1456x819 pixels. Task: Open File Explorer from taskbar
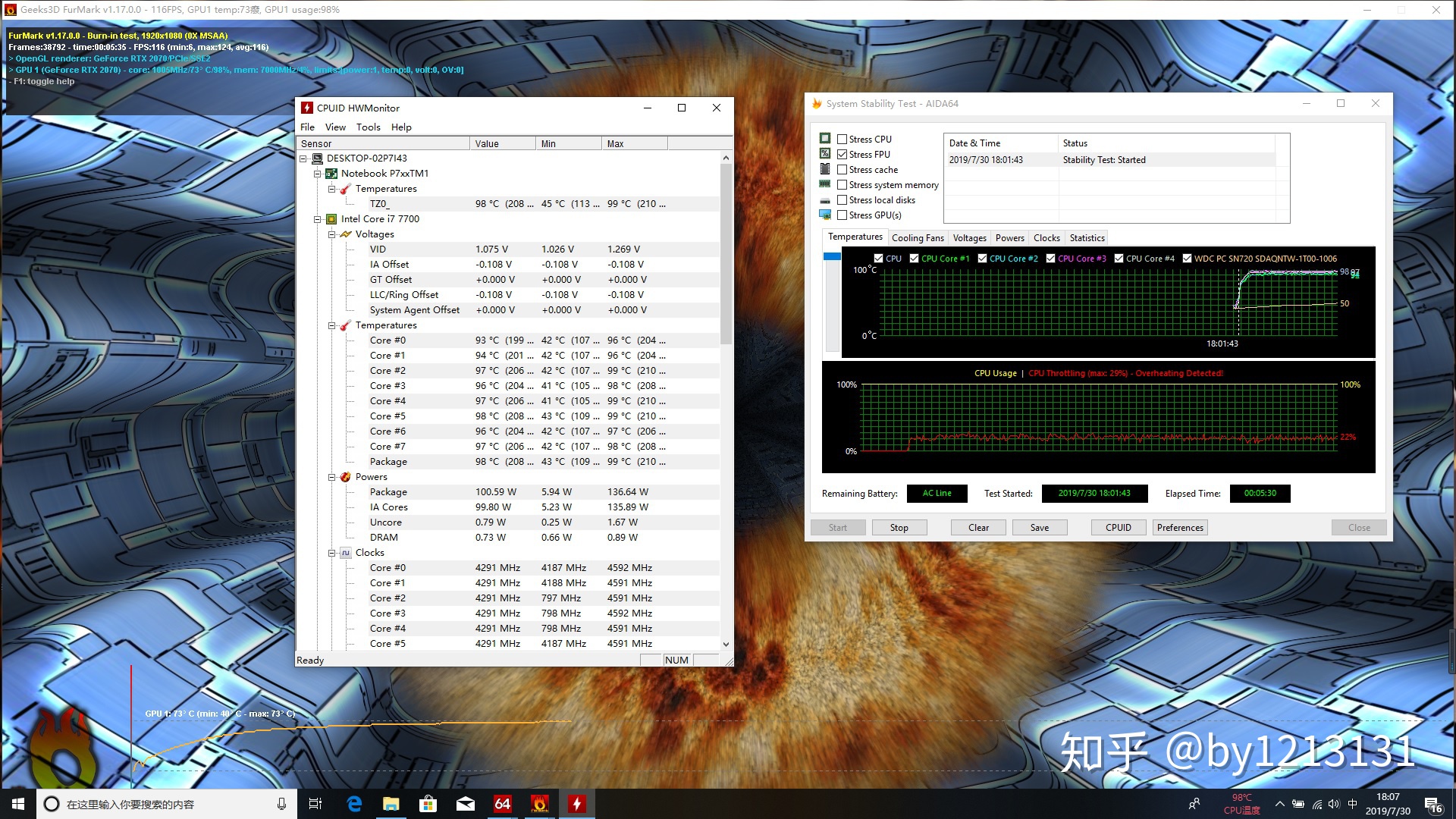tap(391, 804)
